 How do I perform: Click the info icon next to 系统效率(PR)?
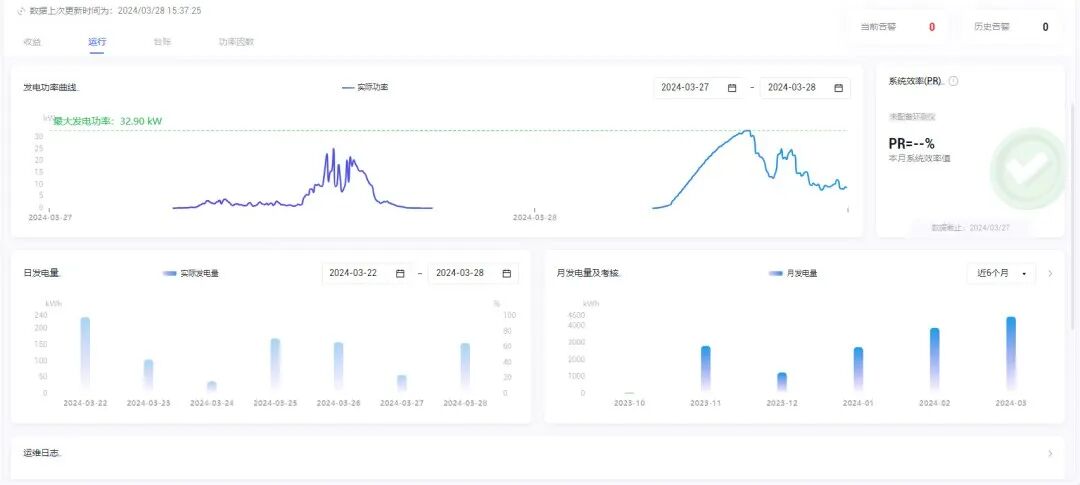pos(953,81)
